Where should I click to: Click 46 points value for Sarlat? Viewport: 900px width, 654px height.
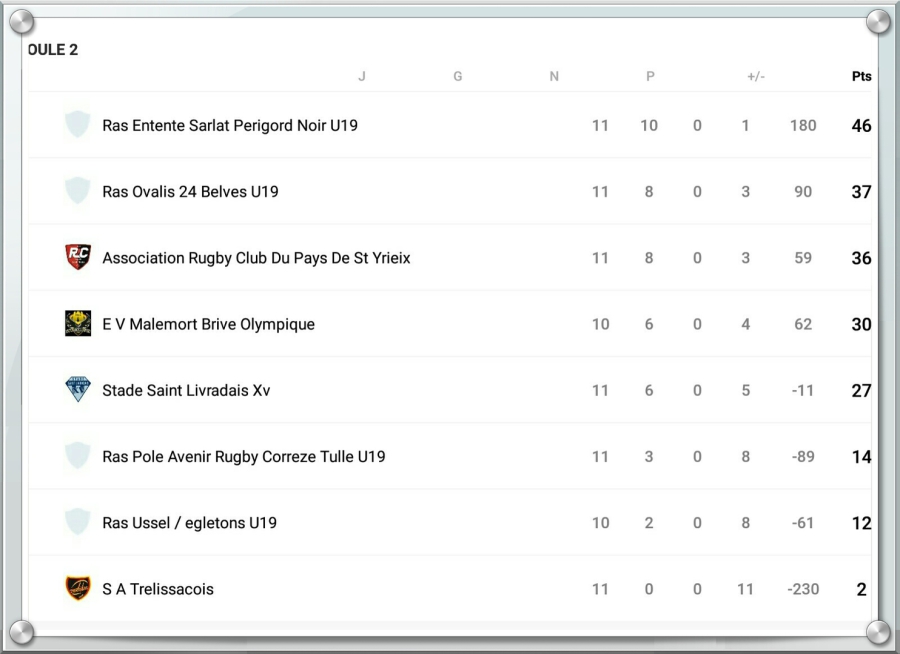[x=861, y=126]
